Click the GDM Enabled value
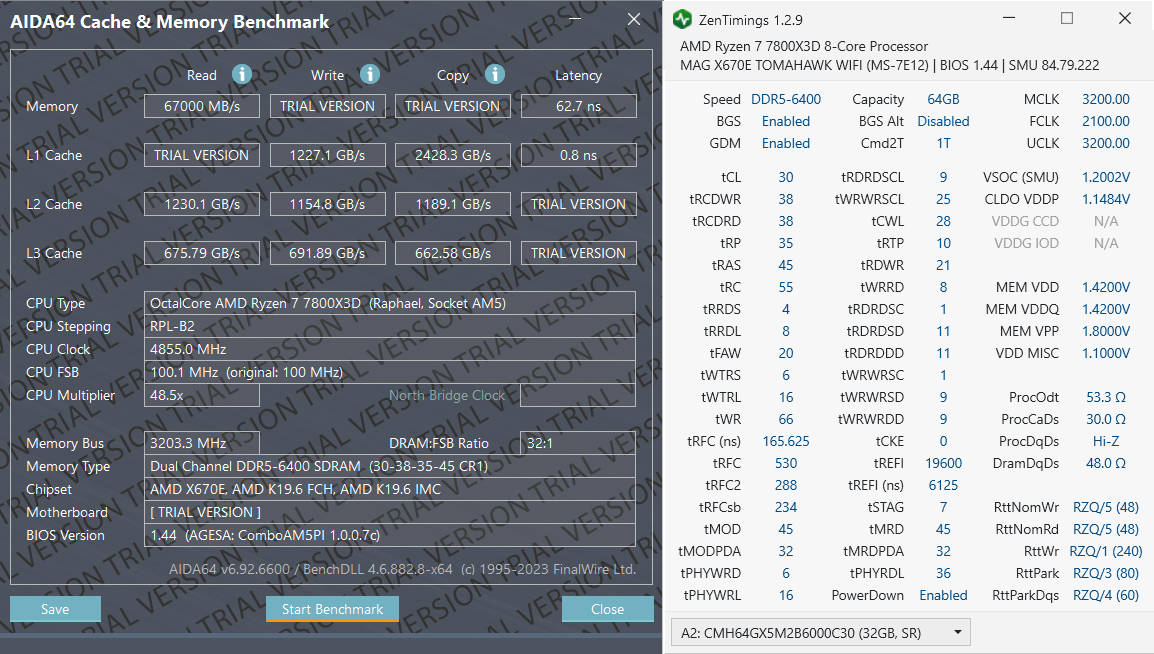1154x654 pixels. coord(786,143)
